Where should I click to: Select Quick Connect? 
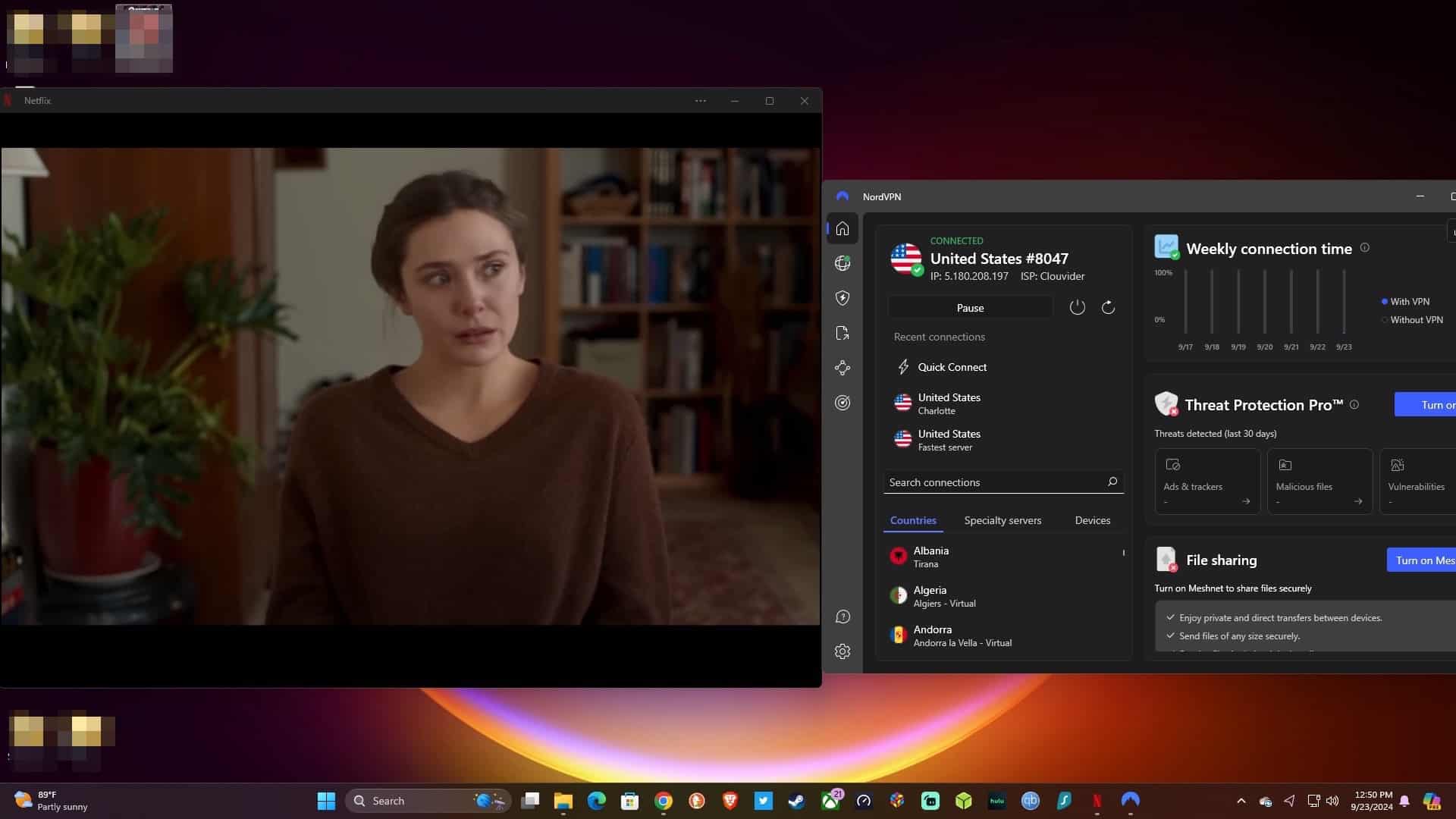point(952,367)
